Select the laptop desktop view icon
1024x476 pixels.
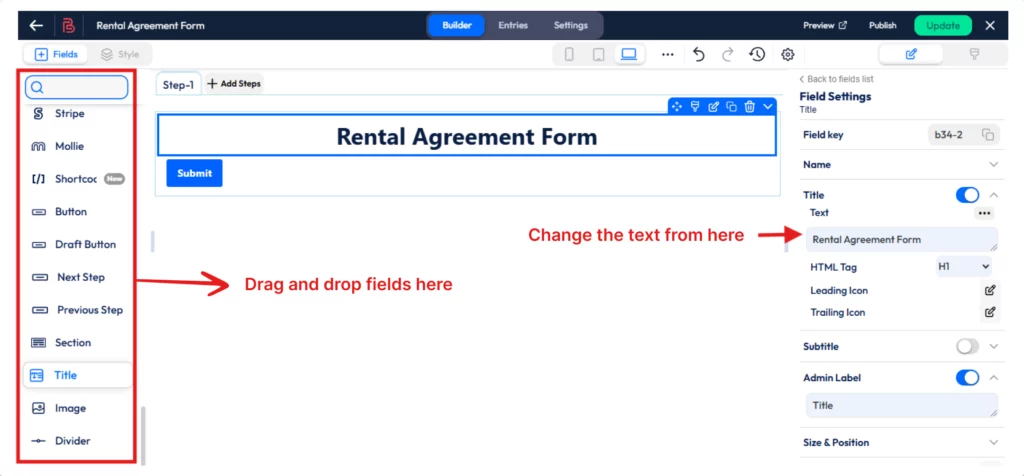coord(629,54)
